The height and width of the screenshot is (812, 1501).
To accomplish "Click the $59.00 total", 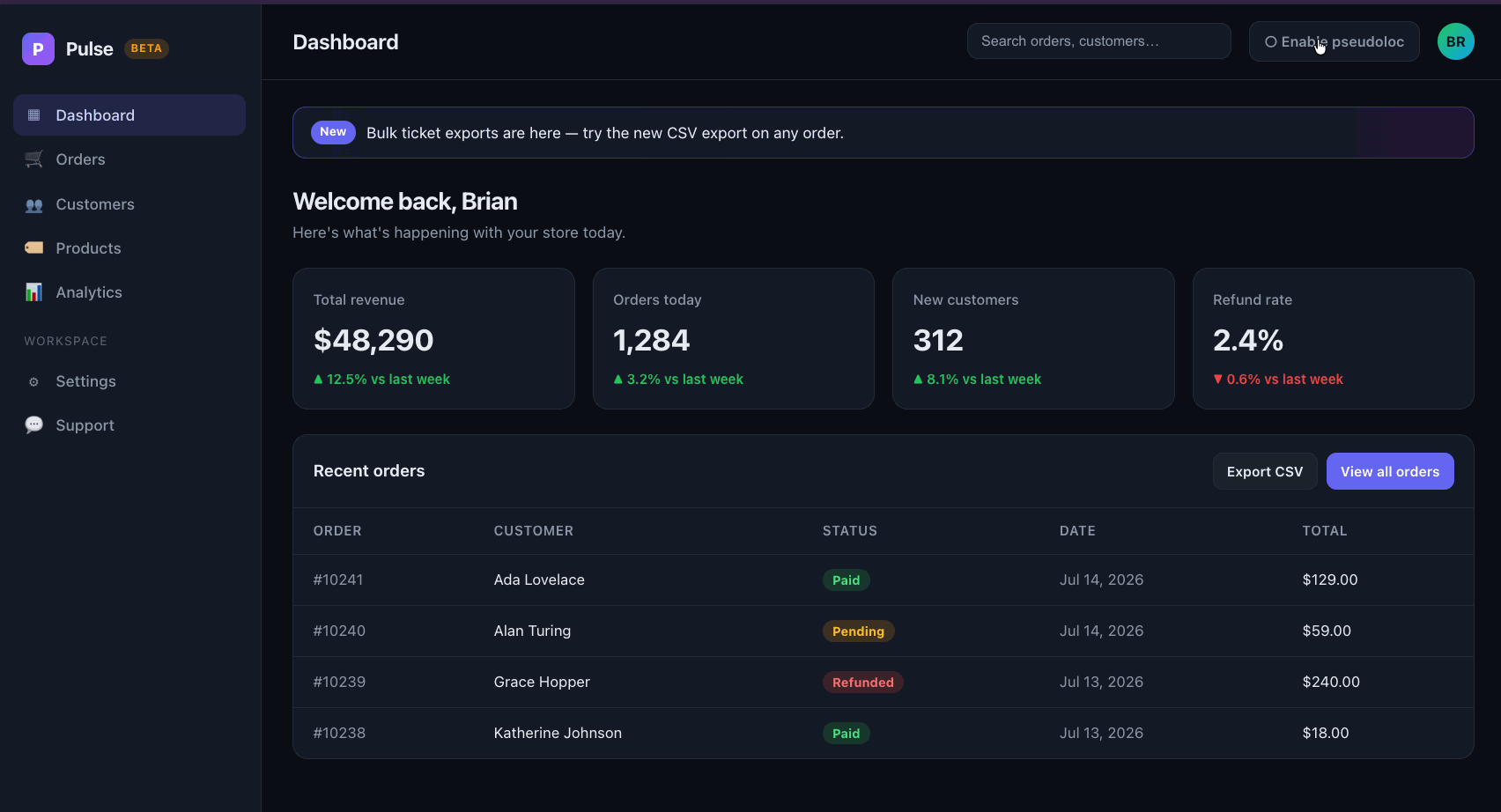I will pyautogui.click(x=1327, y=631).
